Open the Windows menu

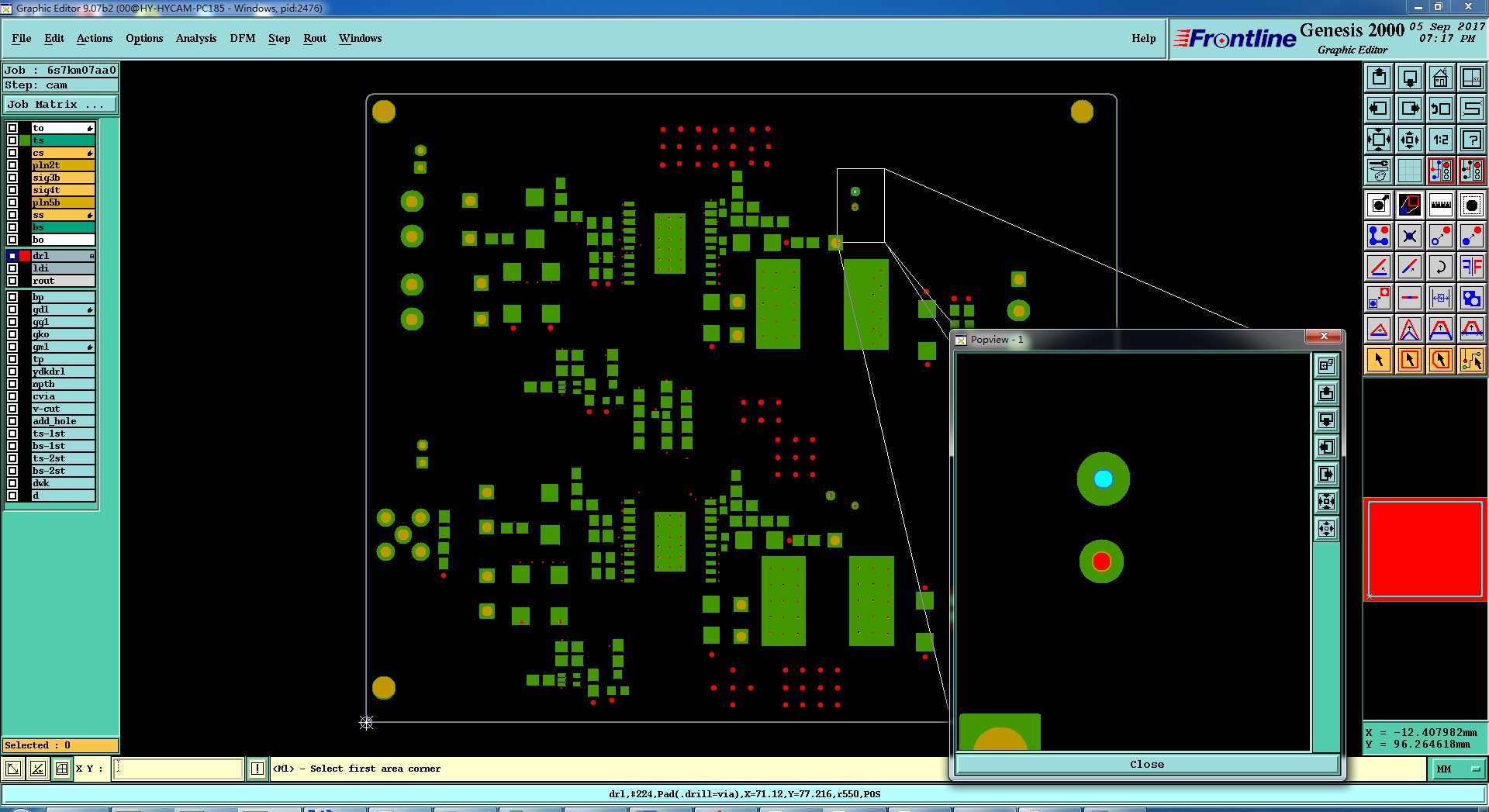[360, 38]
